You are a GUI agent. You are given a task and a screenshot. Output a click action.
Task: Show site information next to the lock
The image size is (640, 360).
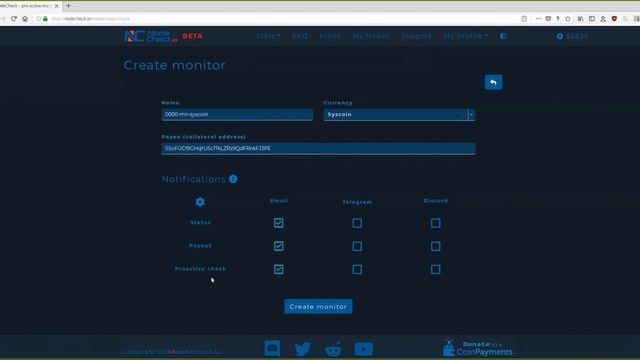tap(38, 19)
